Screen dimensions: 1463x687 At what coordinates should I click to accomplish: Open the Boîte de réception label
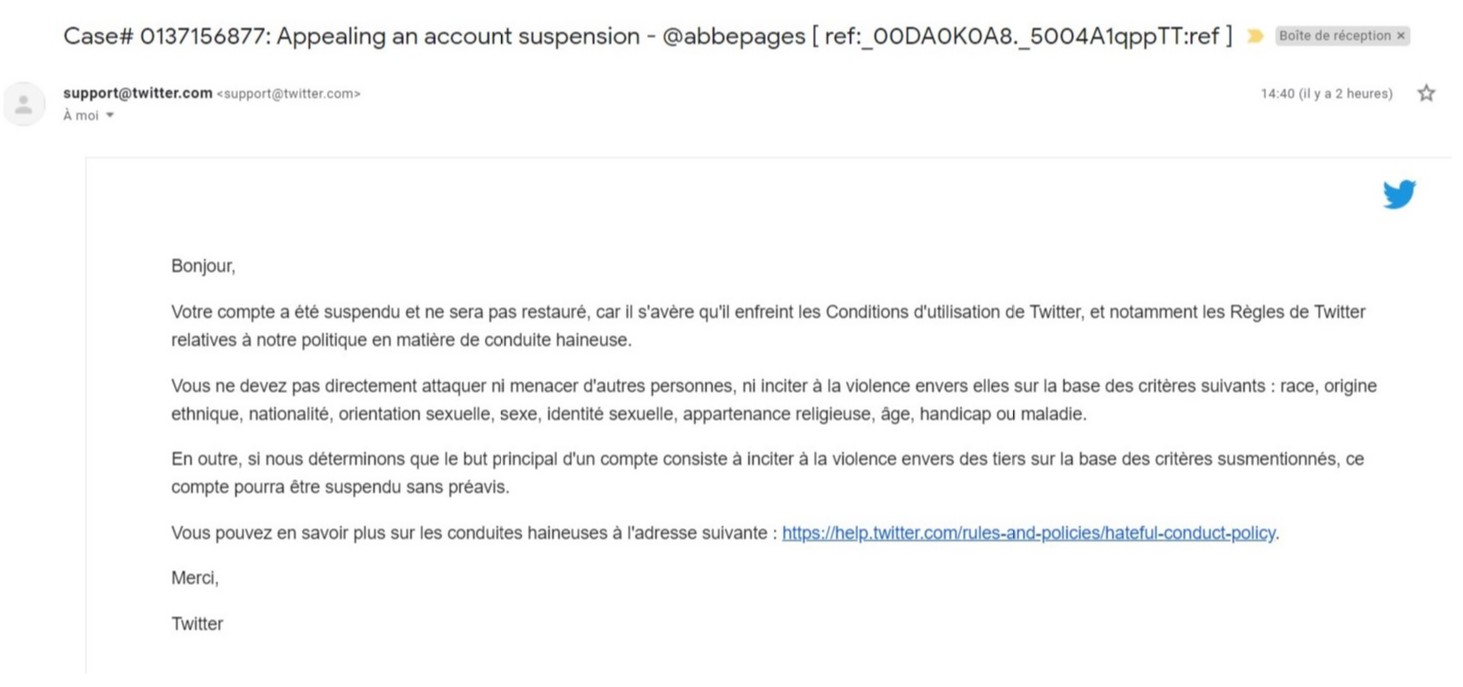point(1334,36)
